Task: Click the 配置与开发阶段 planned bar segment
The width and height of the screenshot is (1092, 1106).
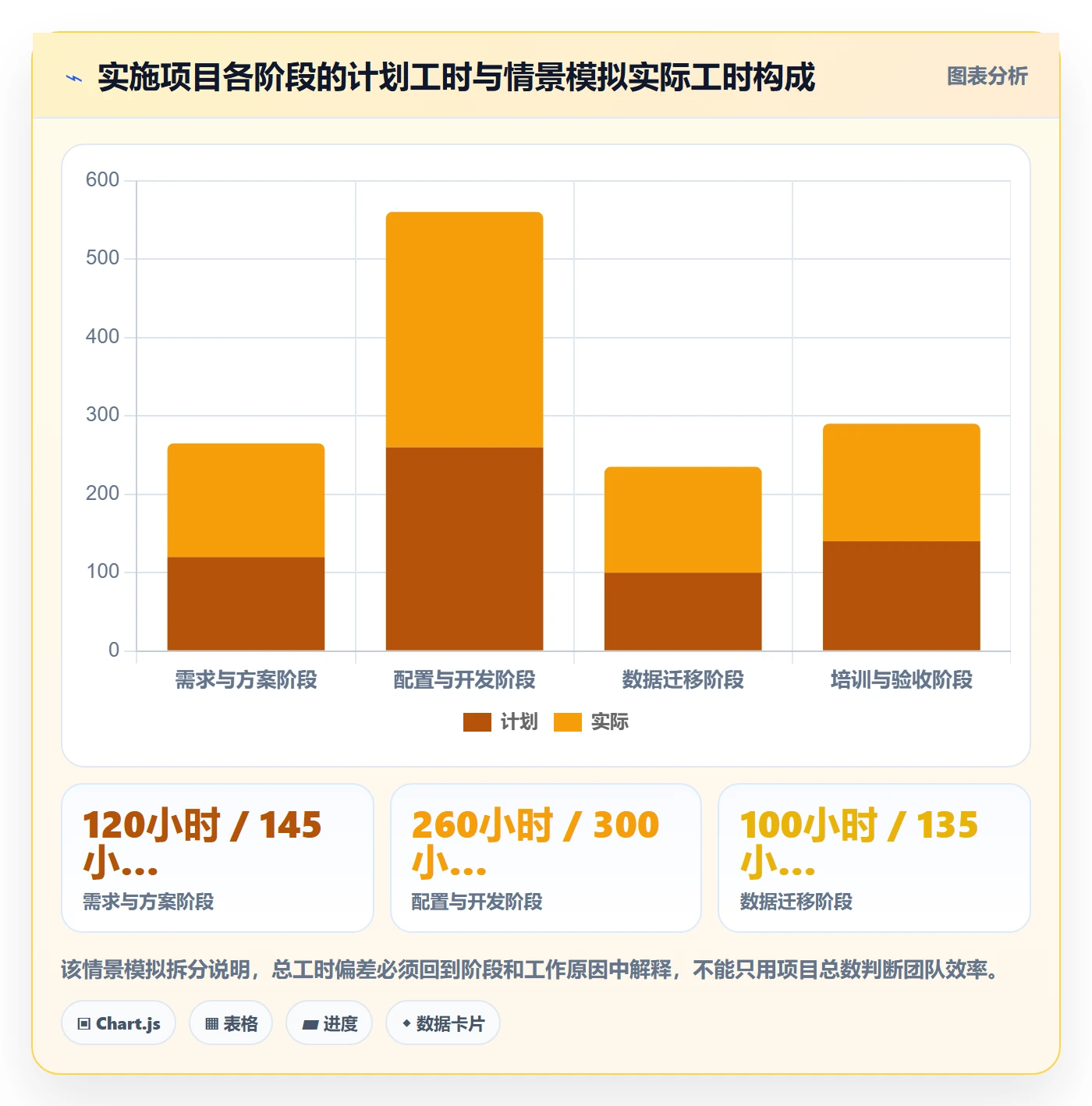Action: pos(464,549)
